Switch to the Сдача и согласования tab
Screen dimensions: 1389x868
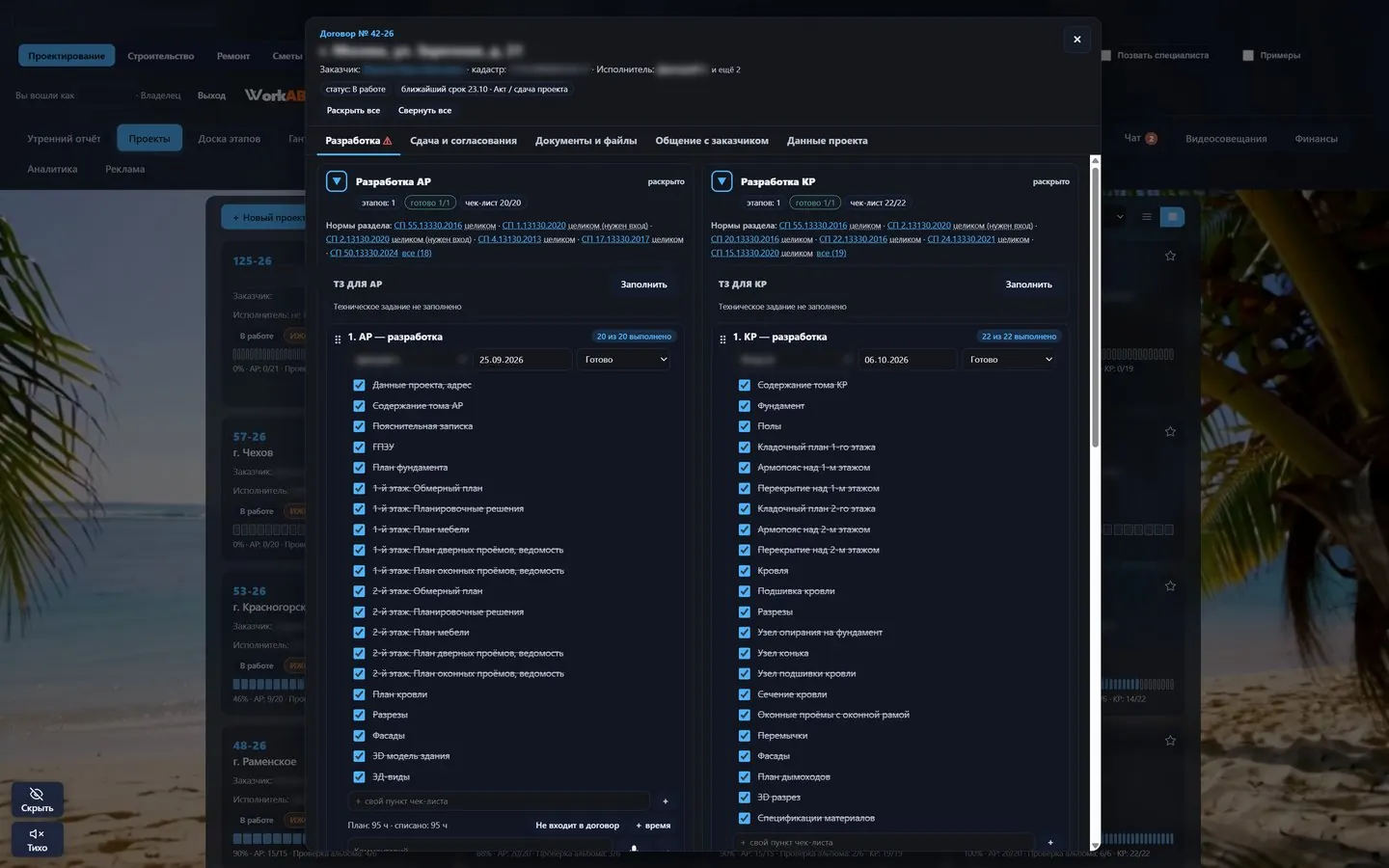pyautogui.click(x=463, y=141)
